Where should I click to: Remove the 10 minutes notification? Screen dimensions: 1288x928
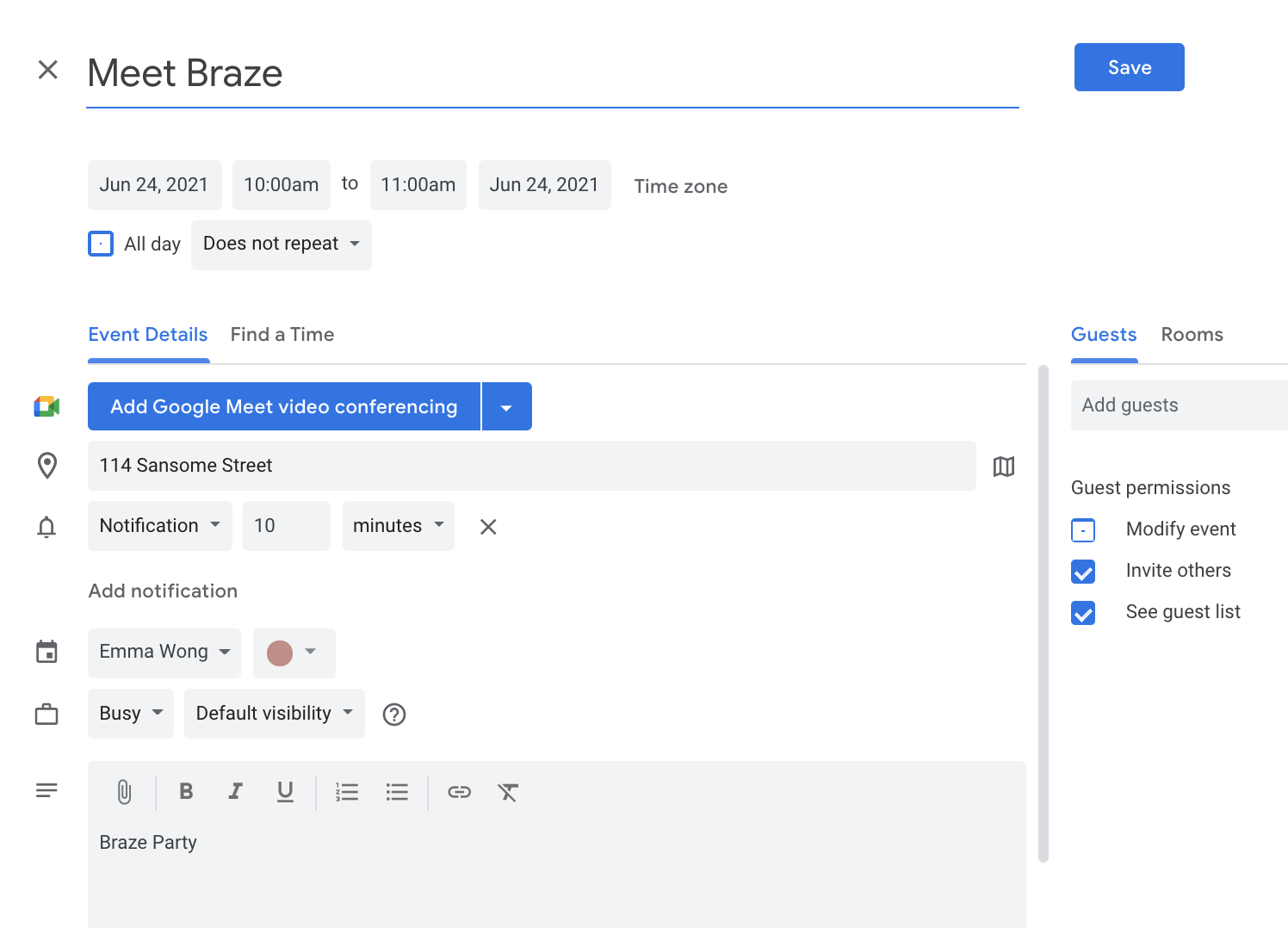coord(488,527)
